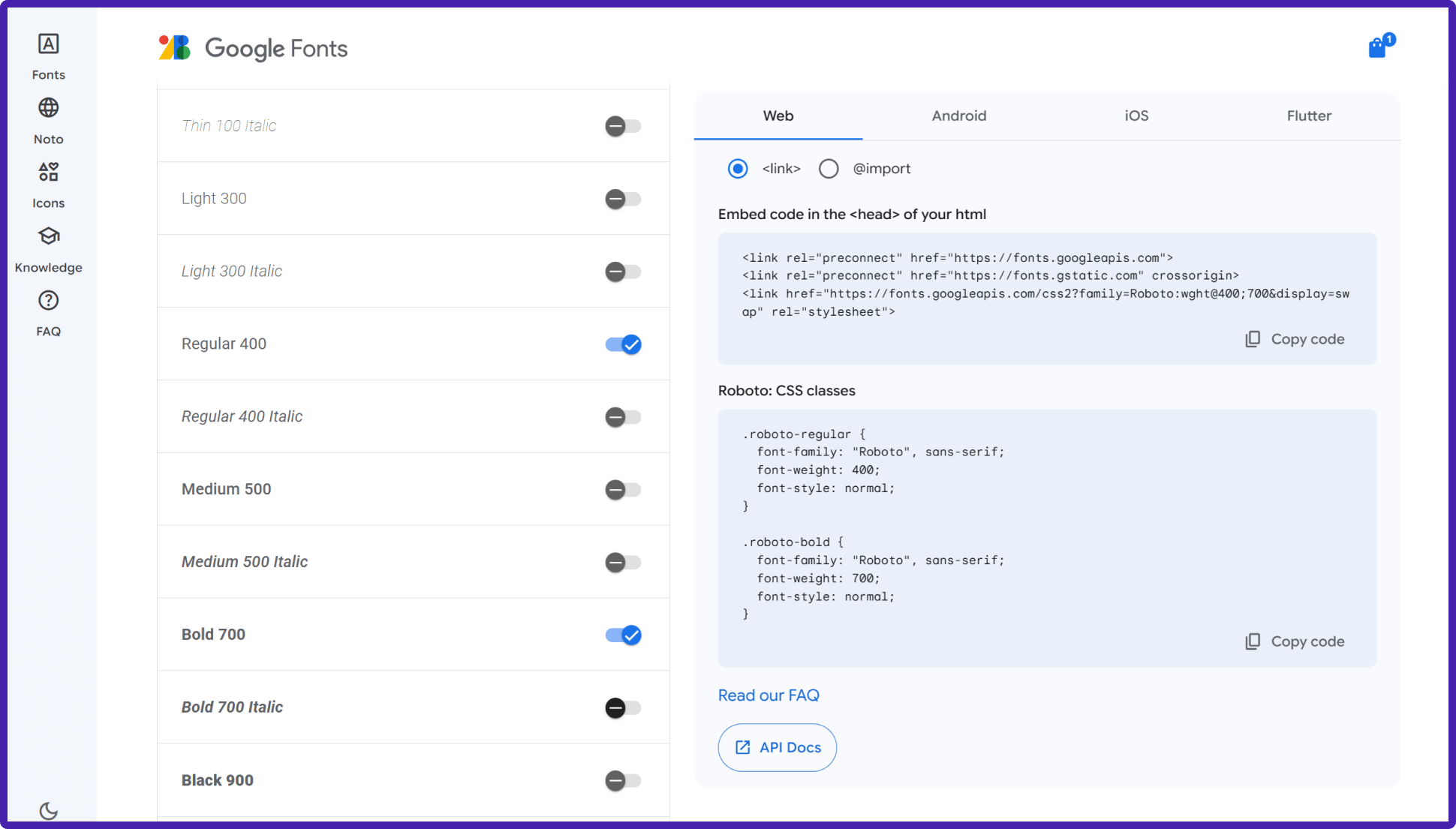Screen dimensions: 1456x829
Task: Click 'Embed code in the <head>' heading
Action: point(852,215)
